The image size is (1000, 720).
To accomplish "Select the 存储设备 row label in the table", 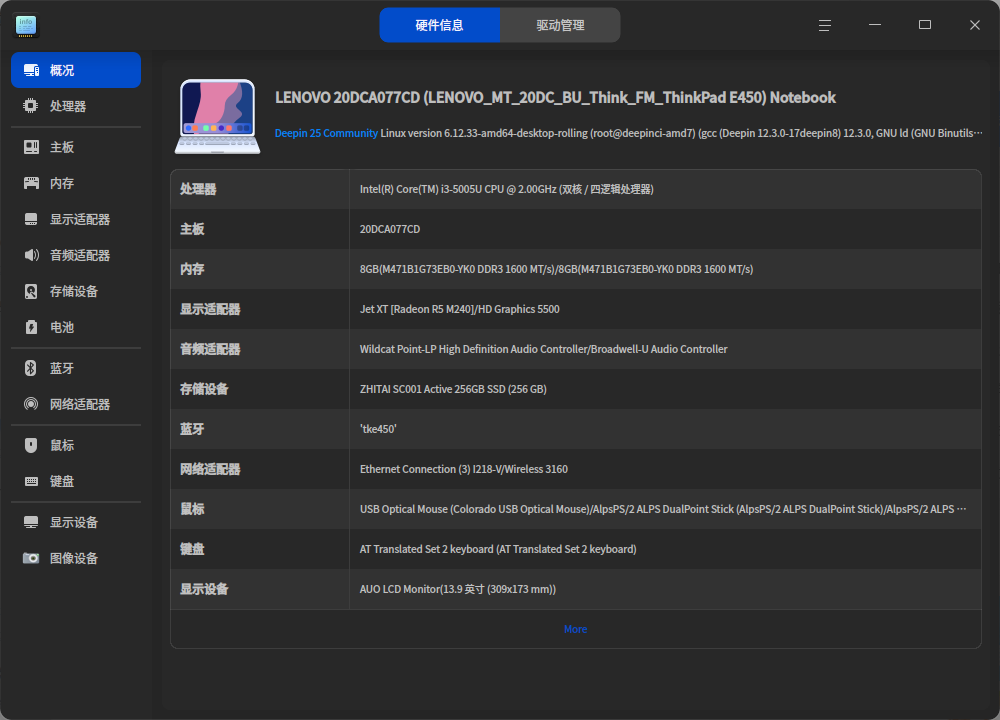I will [204, 389].
